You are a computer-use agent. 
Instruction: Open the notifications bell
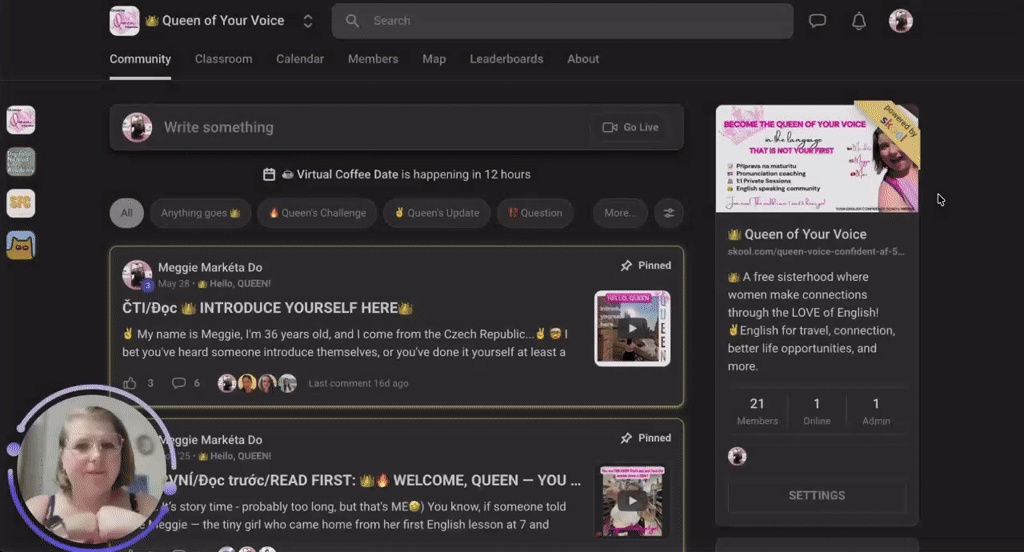click(x=859, y=21)
